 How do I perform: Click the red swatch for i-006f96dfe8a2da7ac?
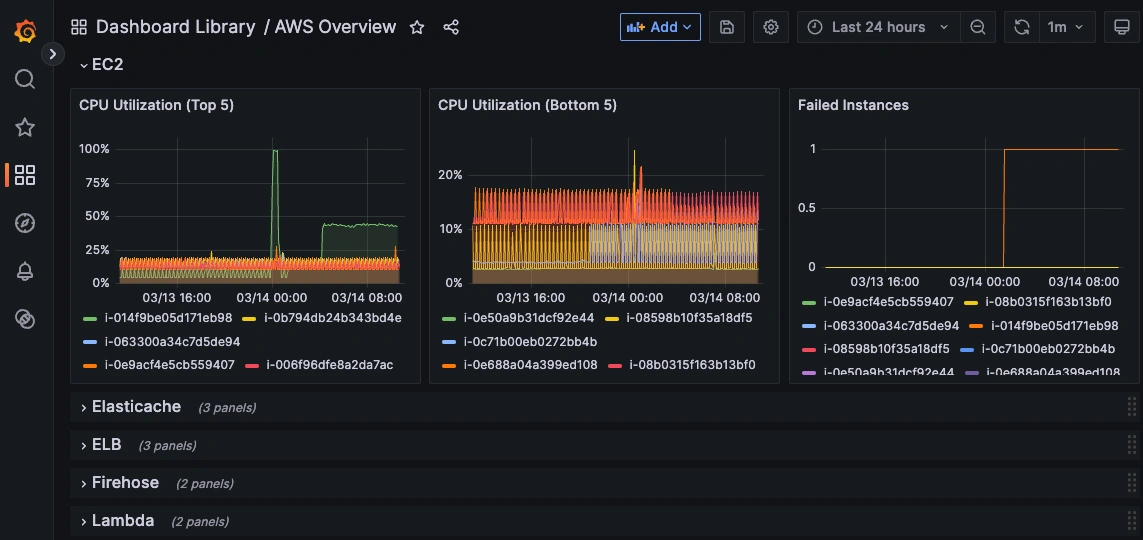252,365
